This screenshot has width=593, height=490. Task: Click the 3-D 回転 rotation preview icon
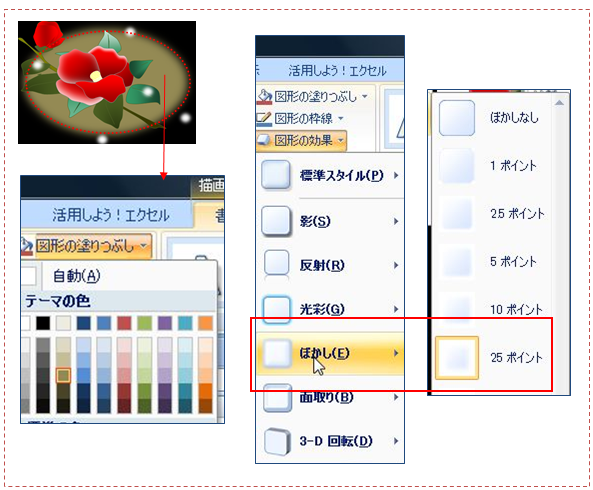pyautogui.click(x=277, y=441)
